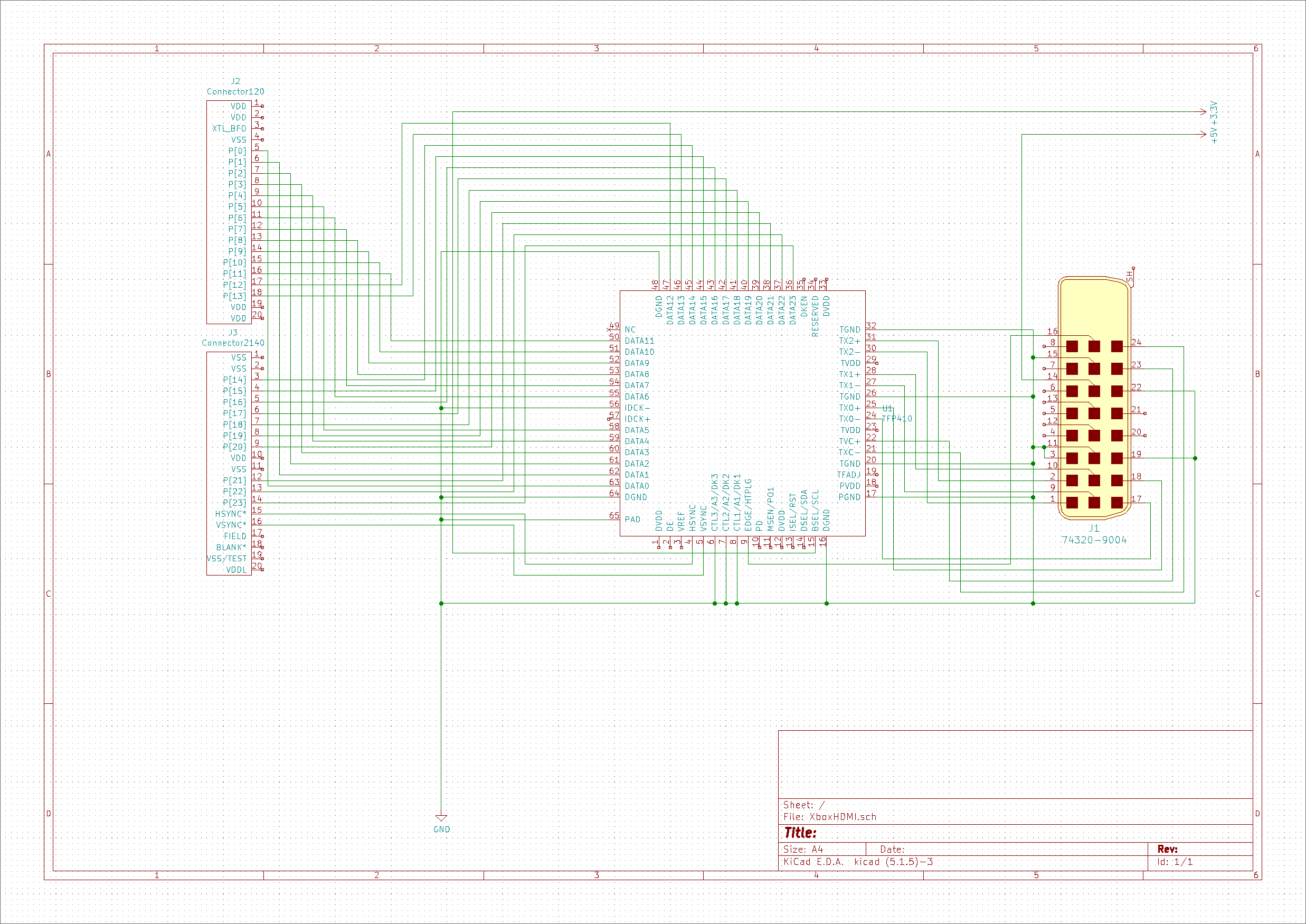The height and width of the screenshot is (924, 1306).
Task: Click the Title: field in title block
Action: tap(800, 833)
